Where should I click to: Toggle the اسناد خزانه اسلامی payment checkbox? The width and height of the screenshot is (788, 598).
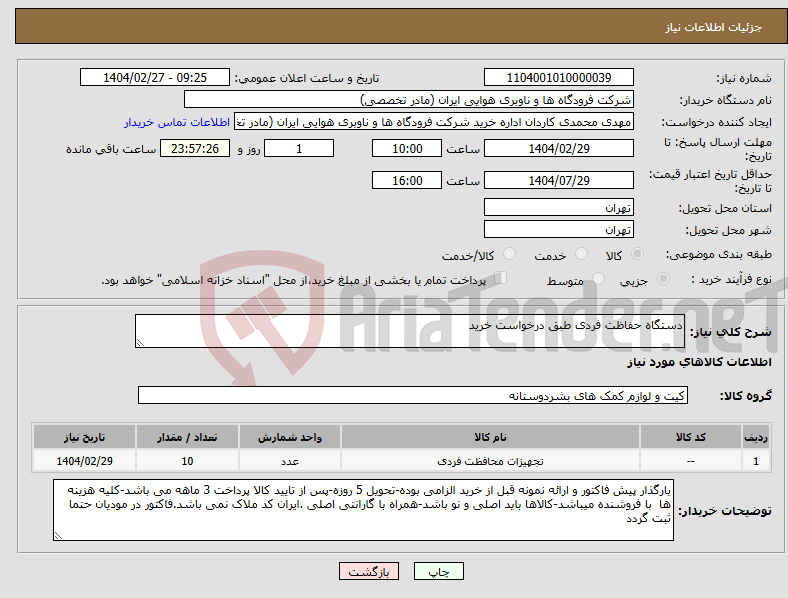(x=501, y=278)
